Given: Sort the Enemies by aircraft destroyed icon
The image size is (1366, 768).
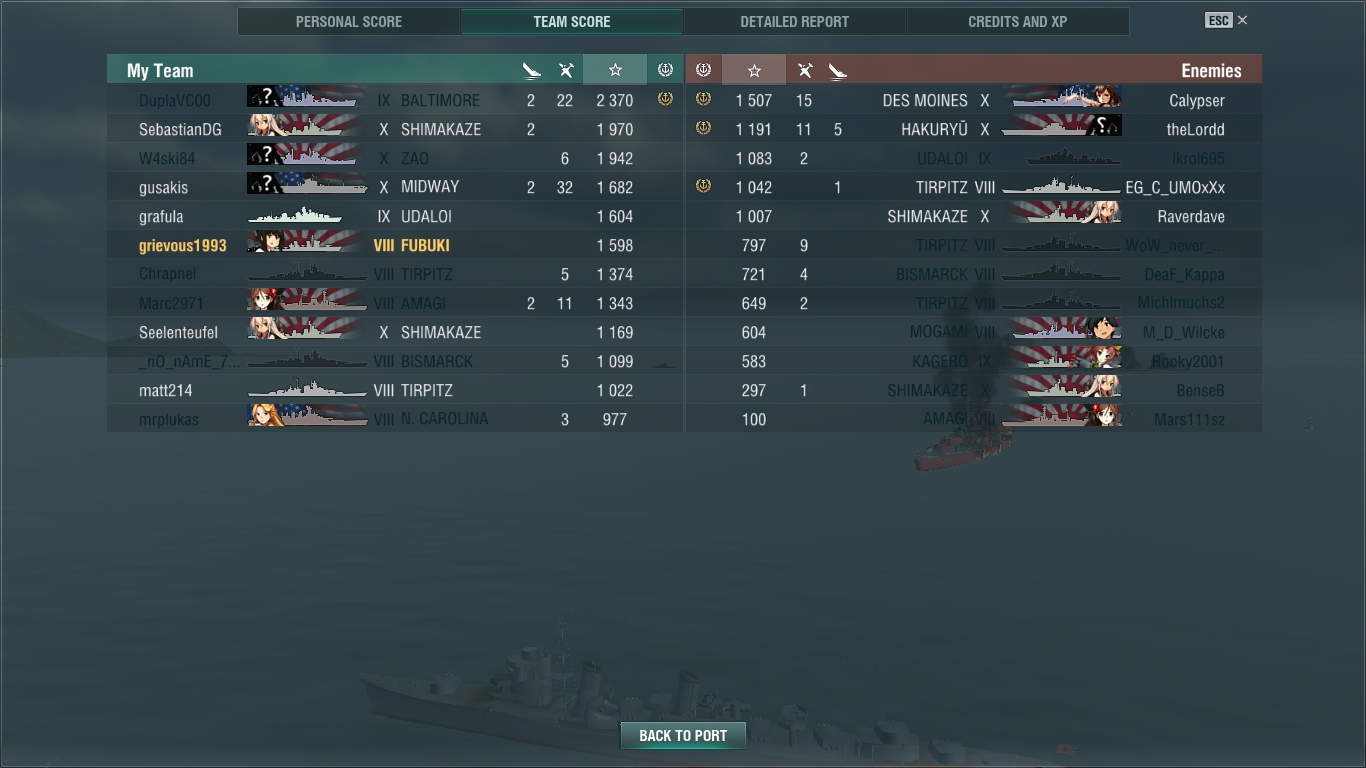Looking at the screenshot, I should pos(838,70).
